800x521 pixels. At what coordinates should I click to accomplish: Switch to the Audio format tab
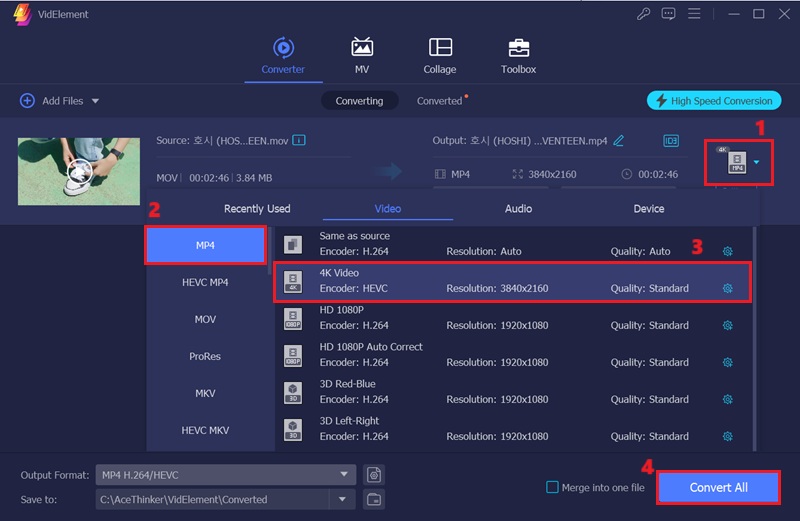518,209
